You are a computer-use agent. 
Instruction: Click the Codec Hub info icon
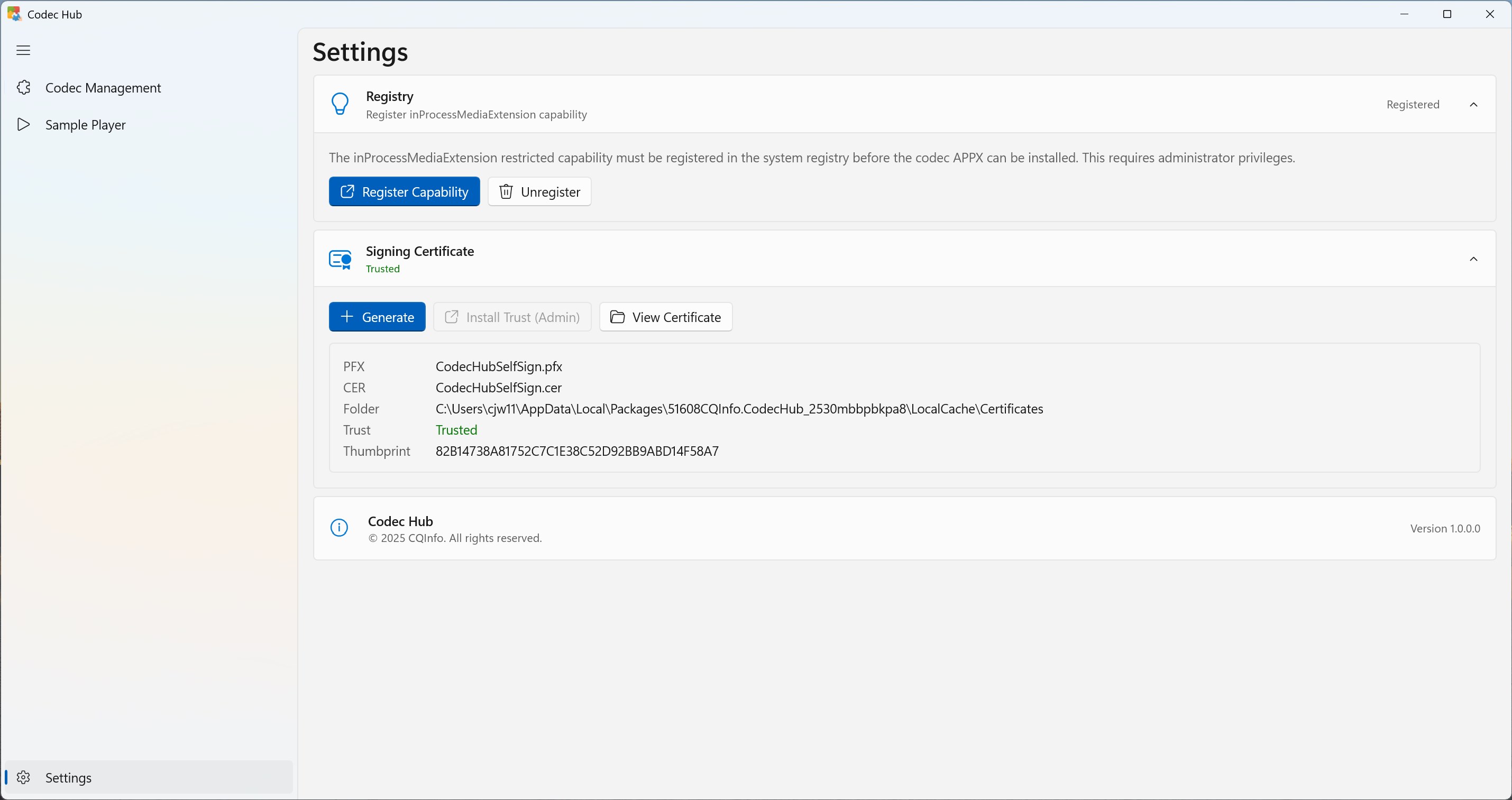click(x=339, y=528)
